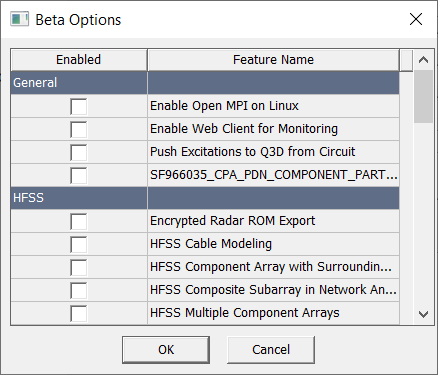The image size is (438, 375).
Task: Tick Enable Web Client for Monitoring
Action: click(79, 129)
